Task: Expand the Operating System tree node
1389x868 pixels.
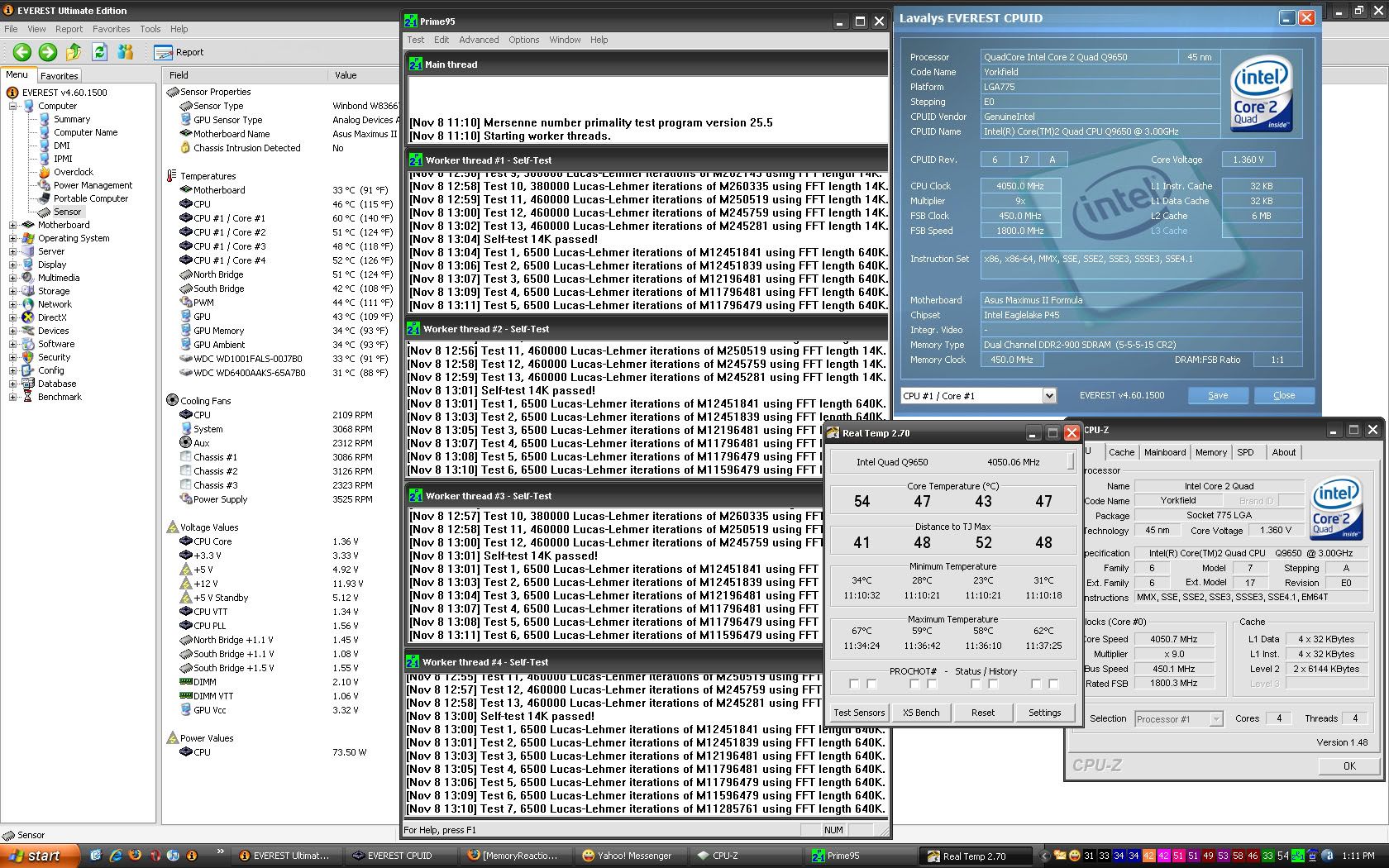Action: pos(13,238)
